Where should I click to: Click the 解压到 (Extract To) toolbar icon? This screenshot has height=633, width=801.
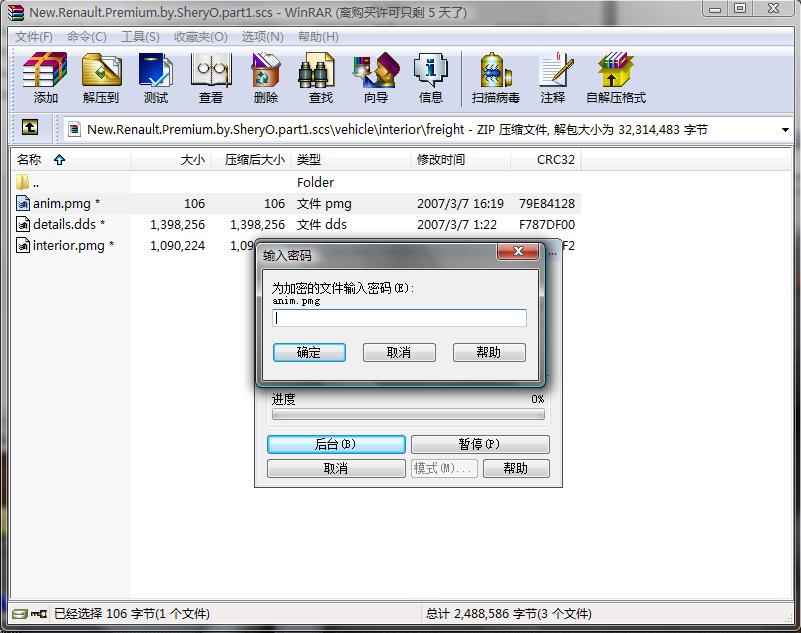point(101,69)
